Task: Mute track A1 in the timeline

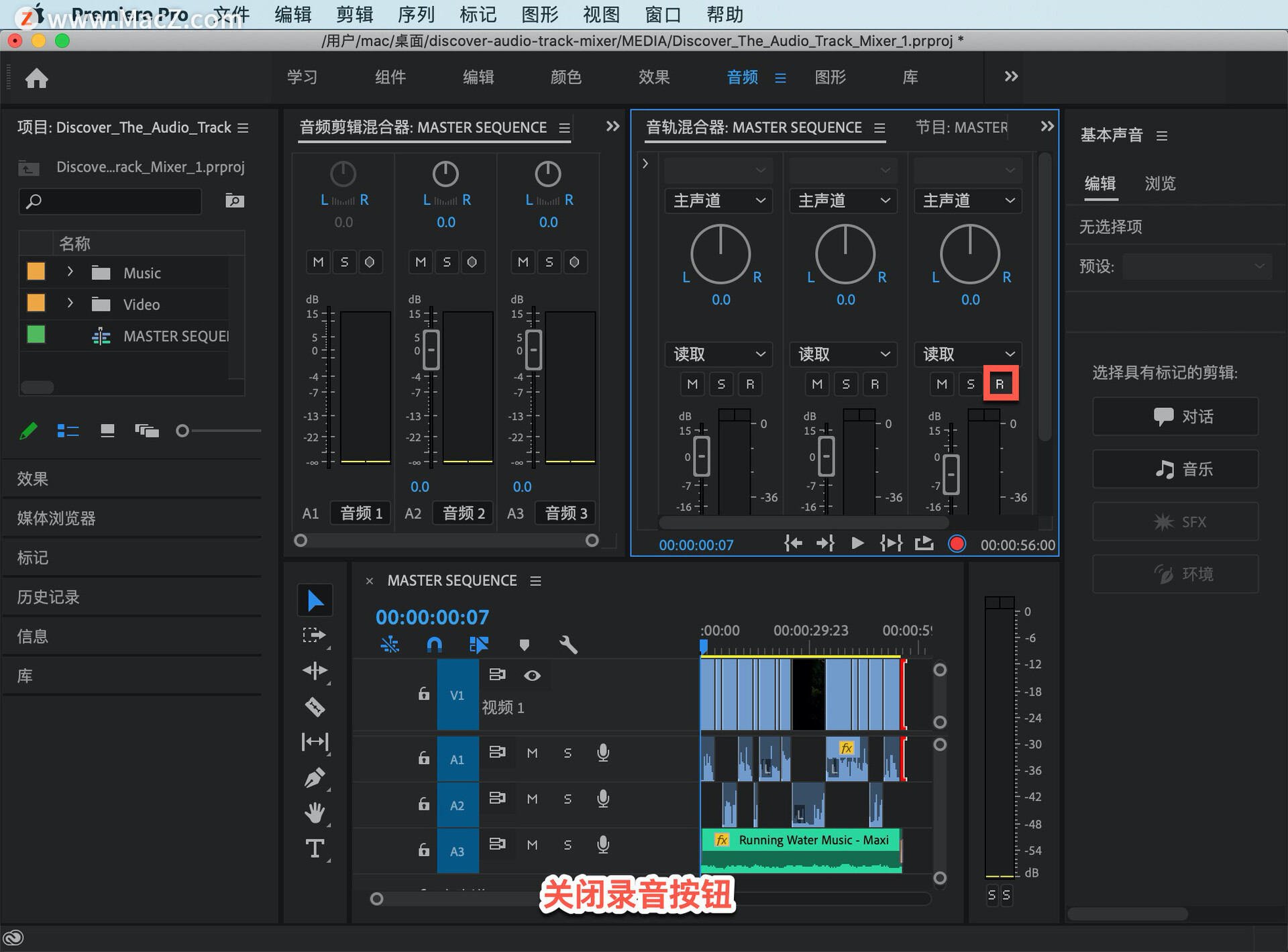Action: 532,753
